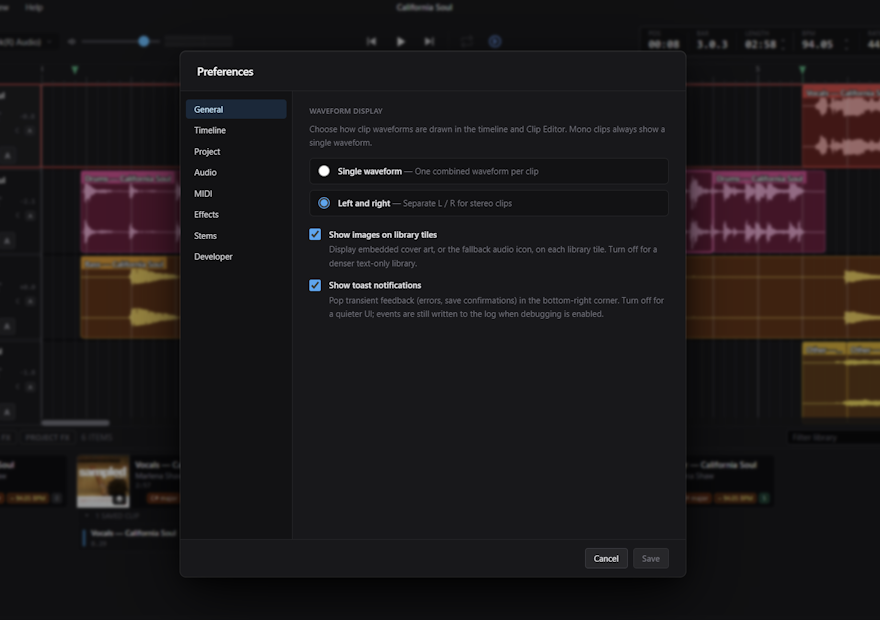Click the 94.05 tempo readout

coord(817,44)
